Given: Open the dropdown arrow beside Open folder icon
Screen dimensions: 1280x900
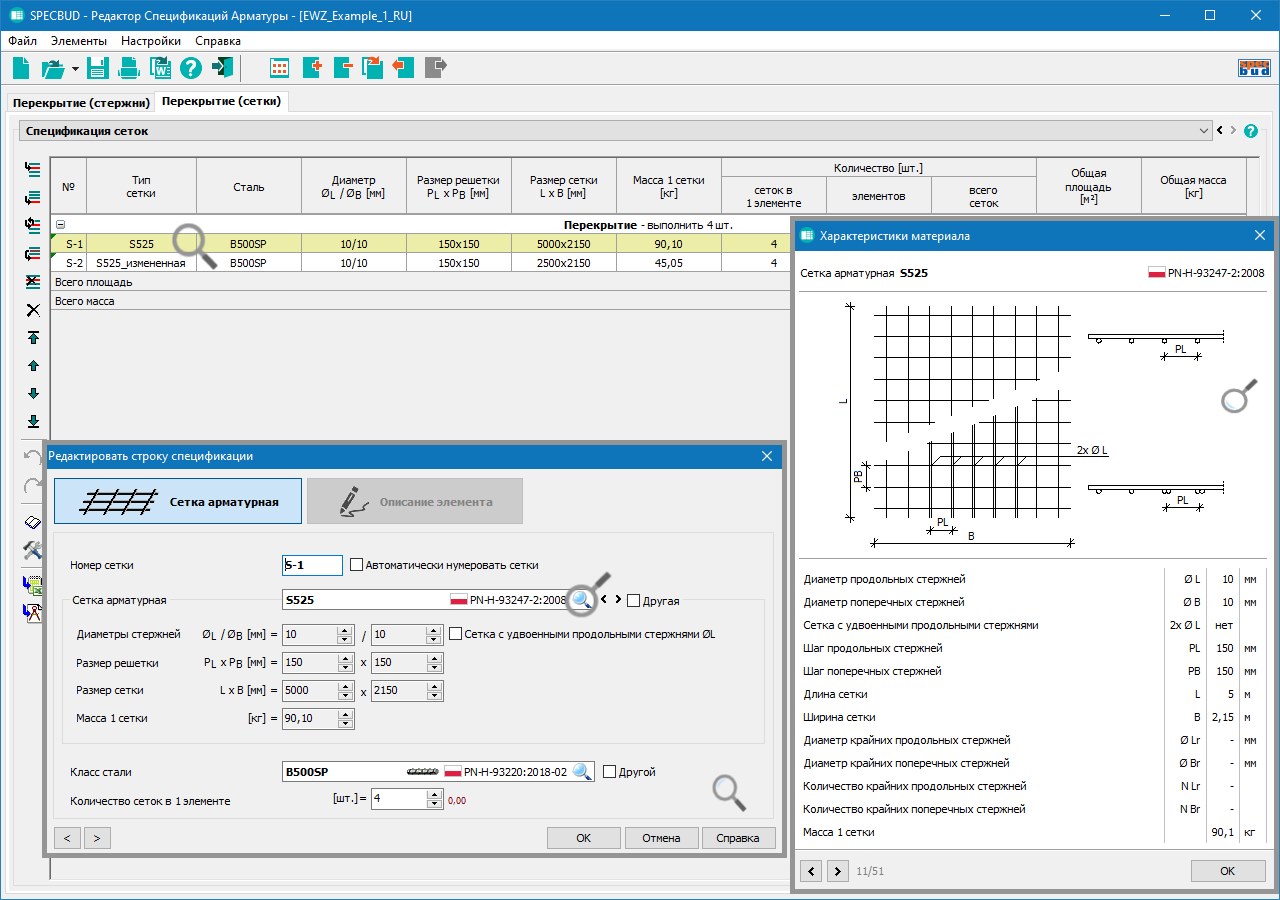Looking at the screenshot, I should (x=75, y=69).
